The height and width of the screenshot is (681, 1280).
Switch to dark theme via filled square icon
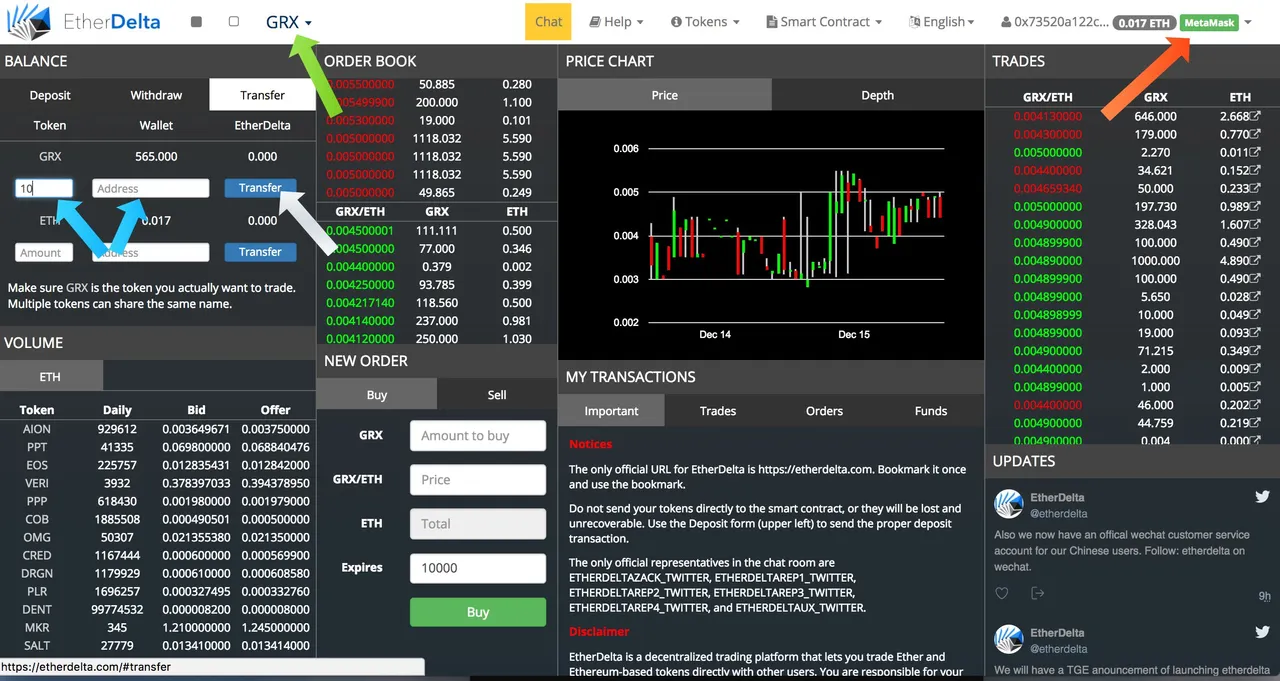tap(196, 22)
